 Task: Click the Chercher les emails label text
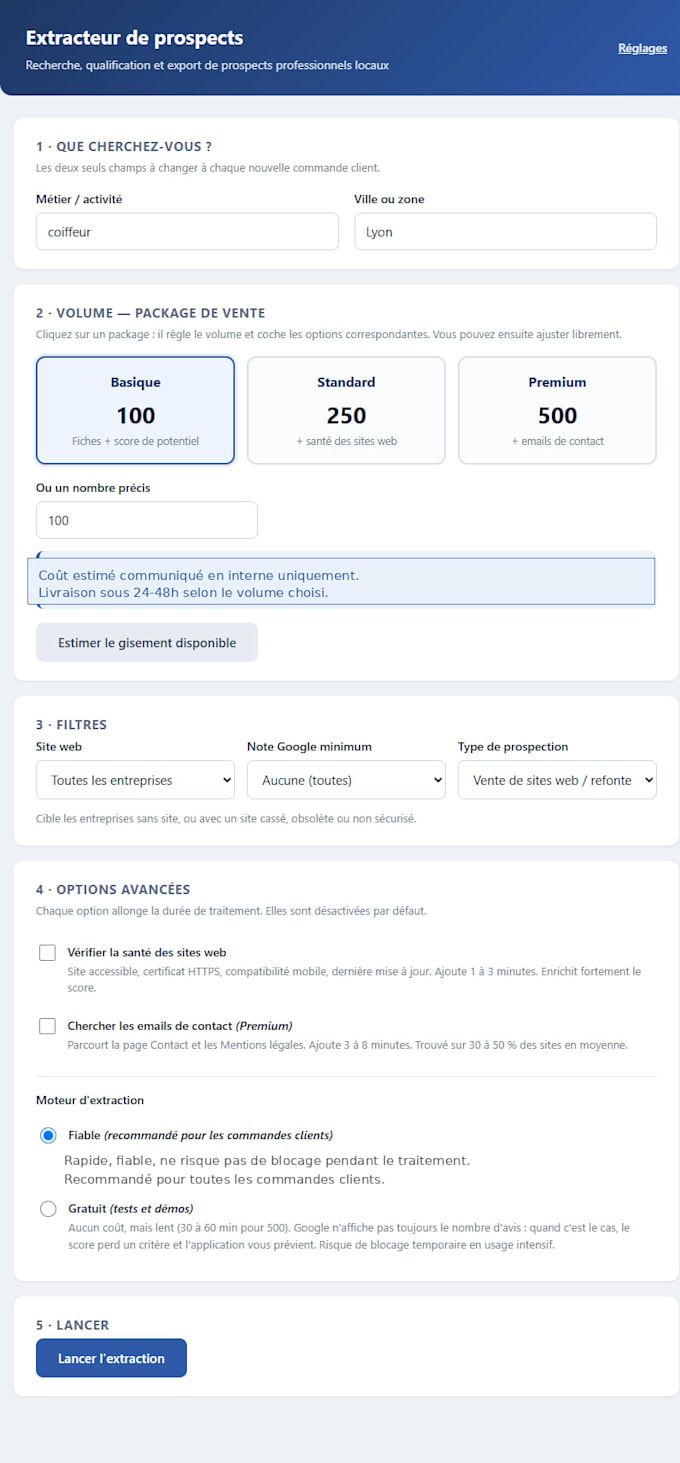pyautogui.click(x=180, y=1026)
